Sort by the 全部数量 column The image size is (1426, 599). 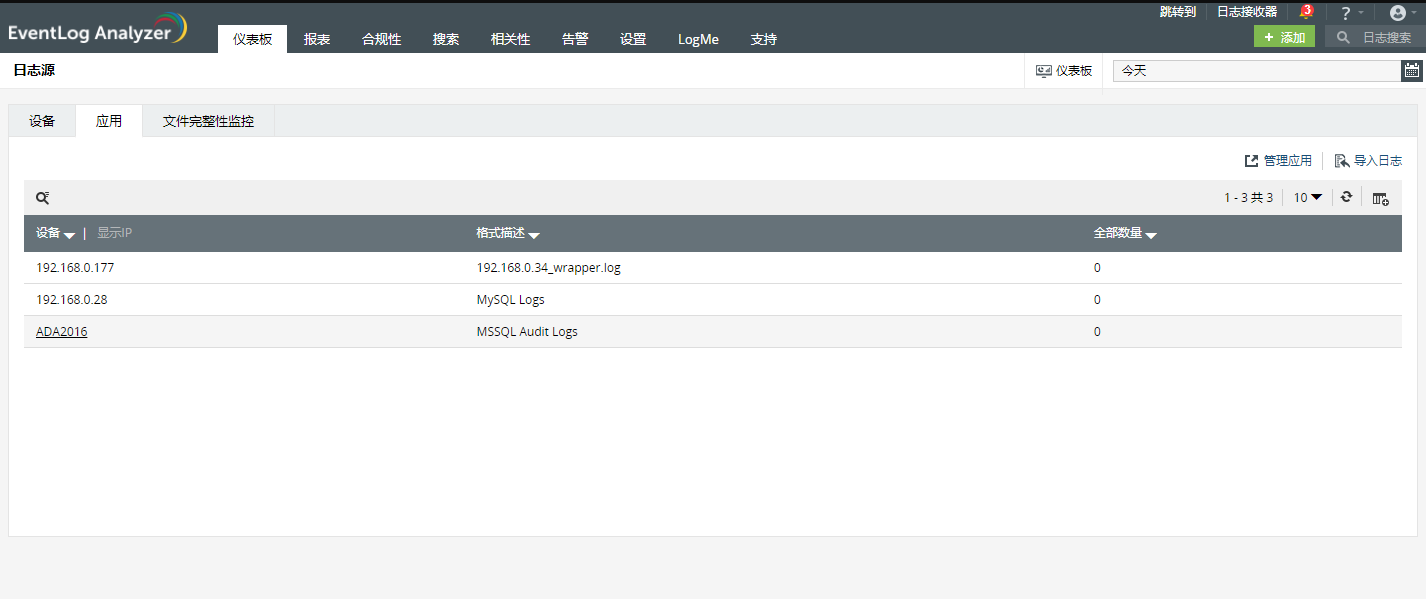[1125, 233]
